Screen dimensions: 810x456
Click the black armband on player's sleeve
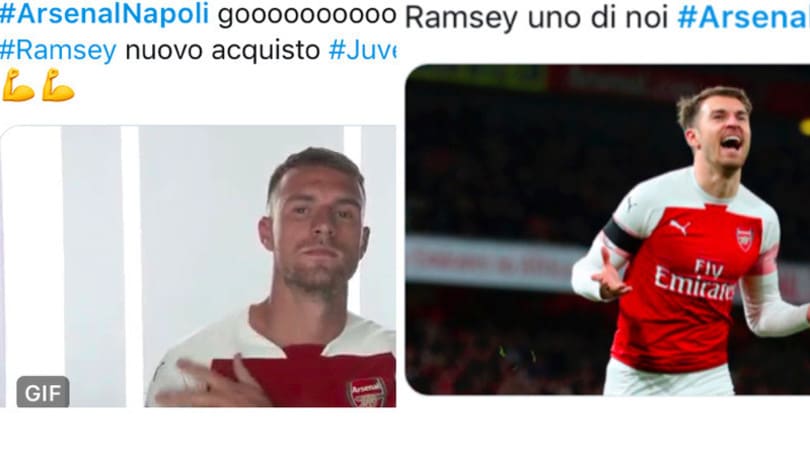pyautogui.click(x=622, y=236)
